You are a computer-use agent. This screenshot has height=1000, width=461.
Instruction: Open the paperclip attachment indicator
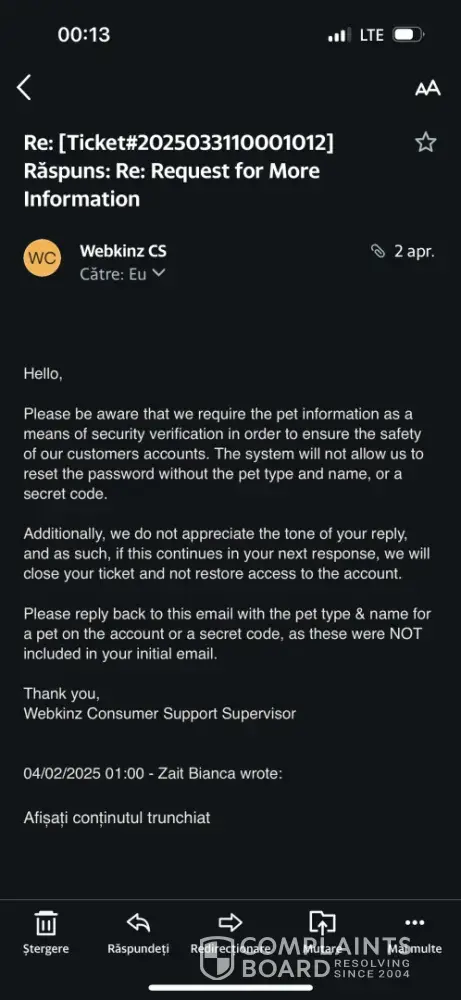click(378, 252)
